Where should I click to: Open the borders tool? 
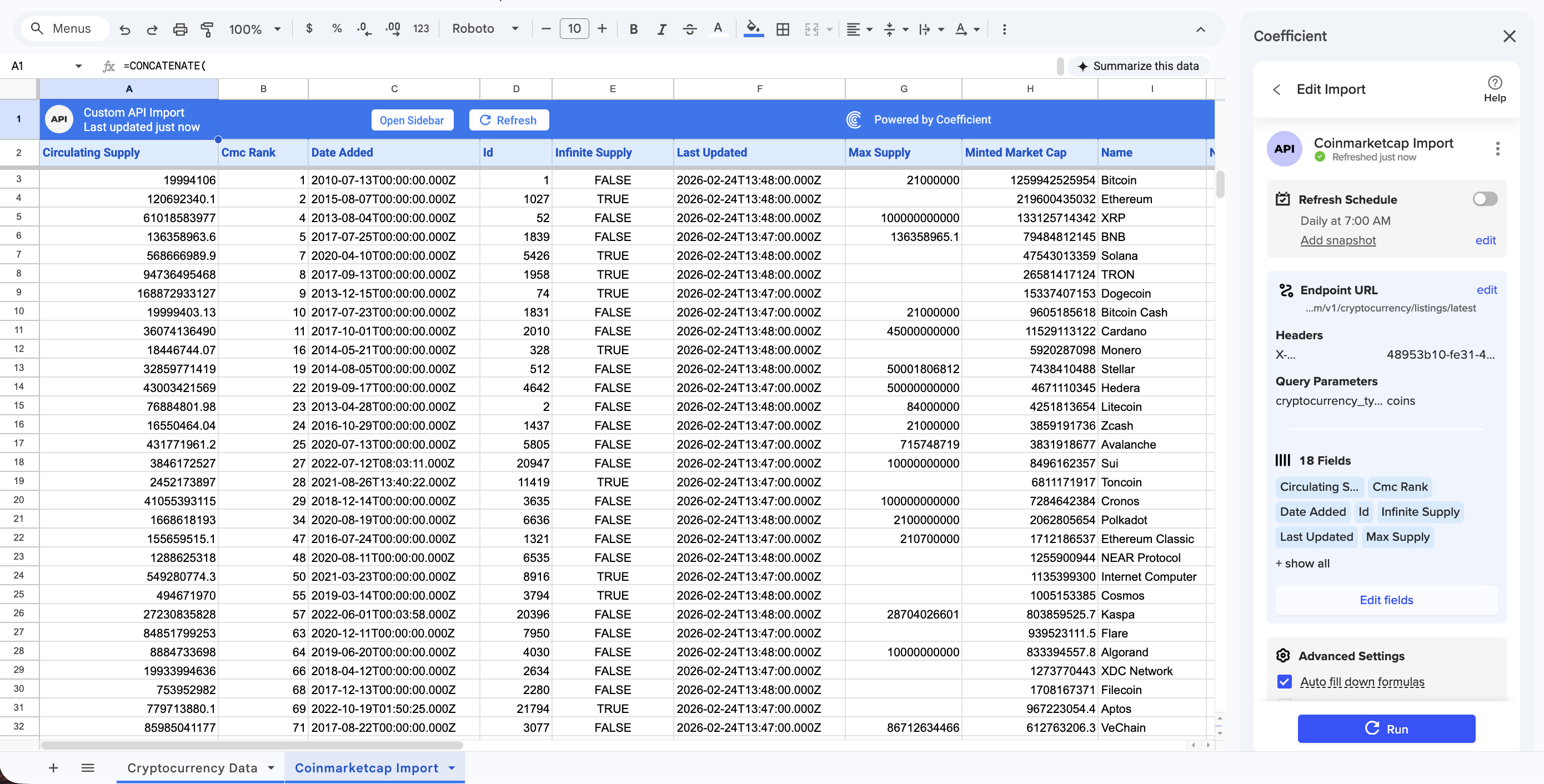coord(782,29)
